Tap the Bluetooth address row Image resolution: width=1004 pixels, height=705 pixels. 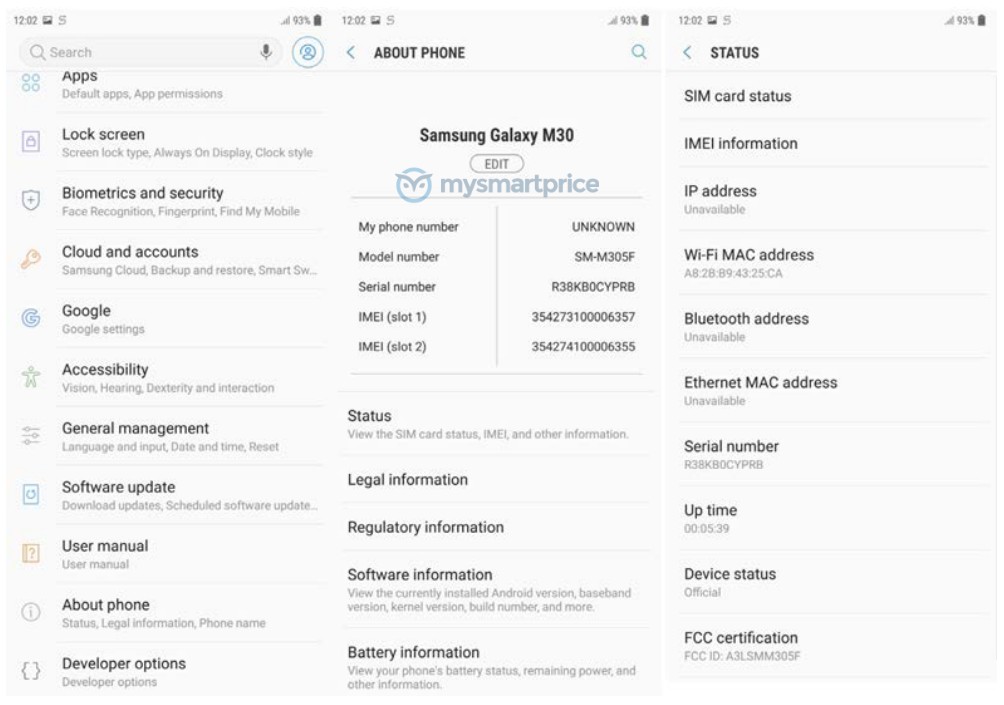pos(832,327)
